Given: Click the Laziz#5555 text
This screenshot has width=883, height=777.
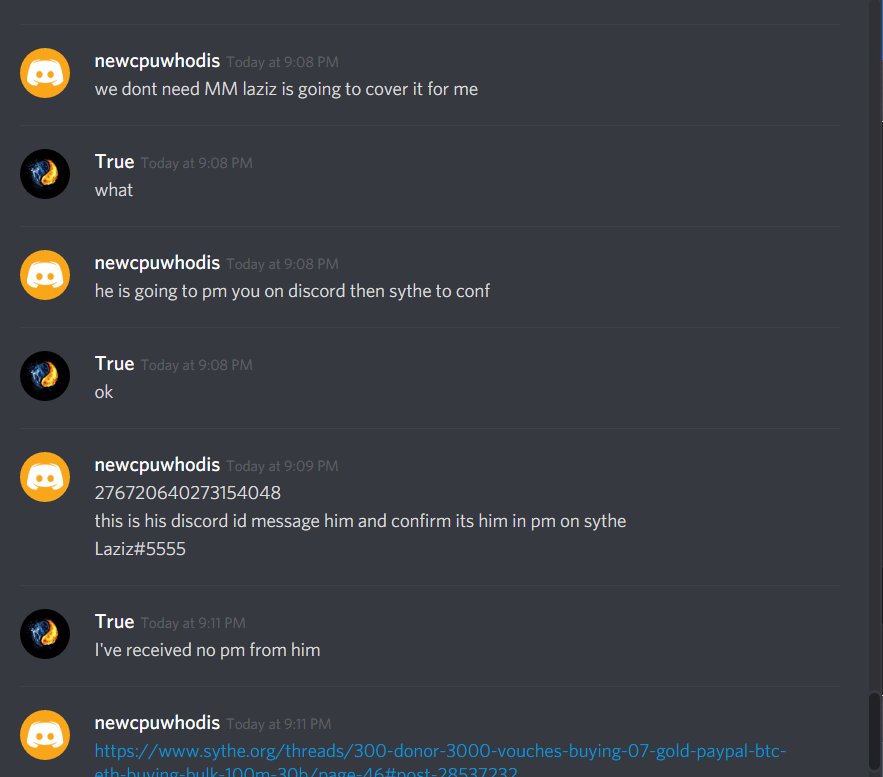Looking at the screenshot, I should [140, 549].
